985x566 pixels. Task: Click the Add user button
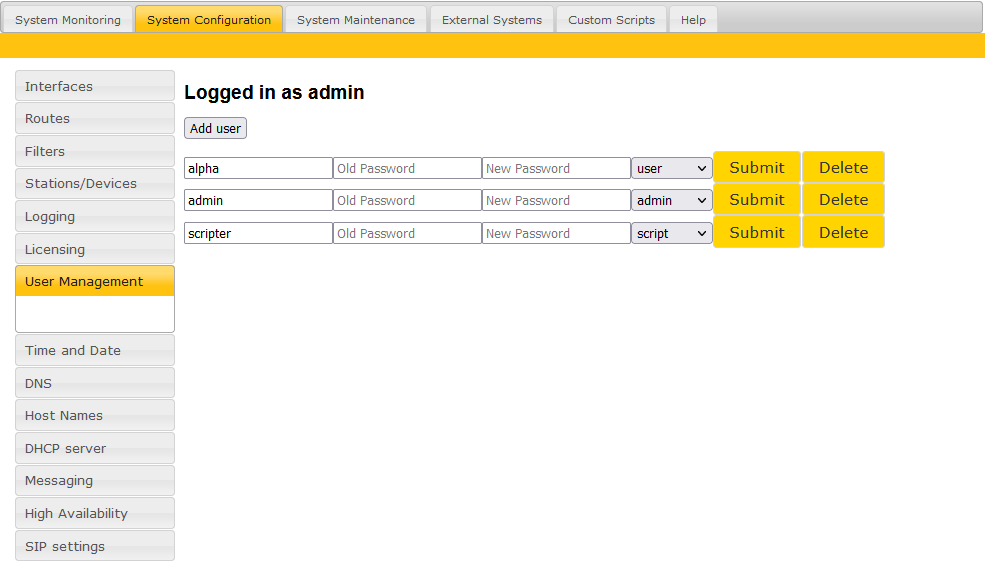point(215,128)
